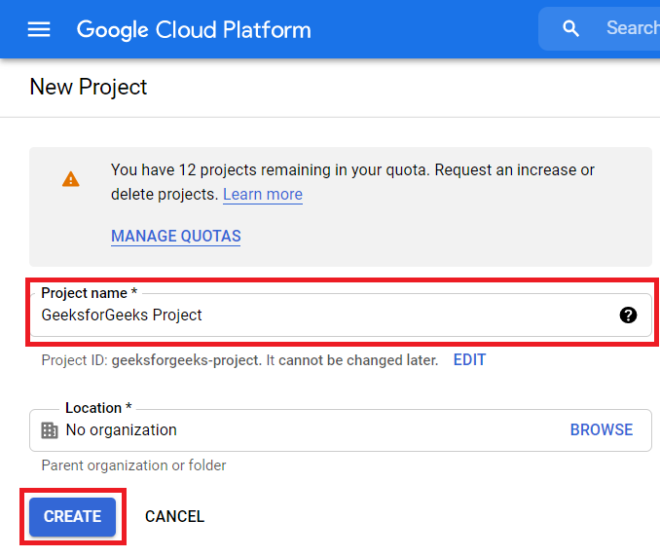Click the organization building icon in Location

click(x=50, y=430)
